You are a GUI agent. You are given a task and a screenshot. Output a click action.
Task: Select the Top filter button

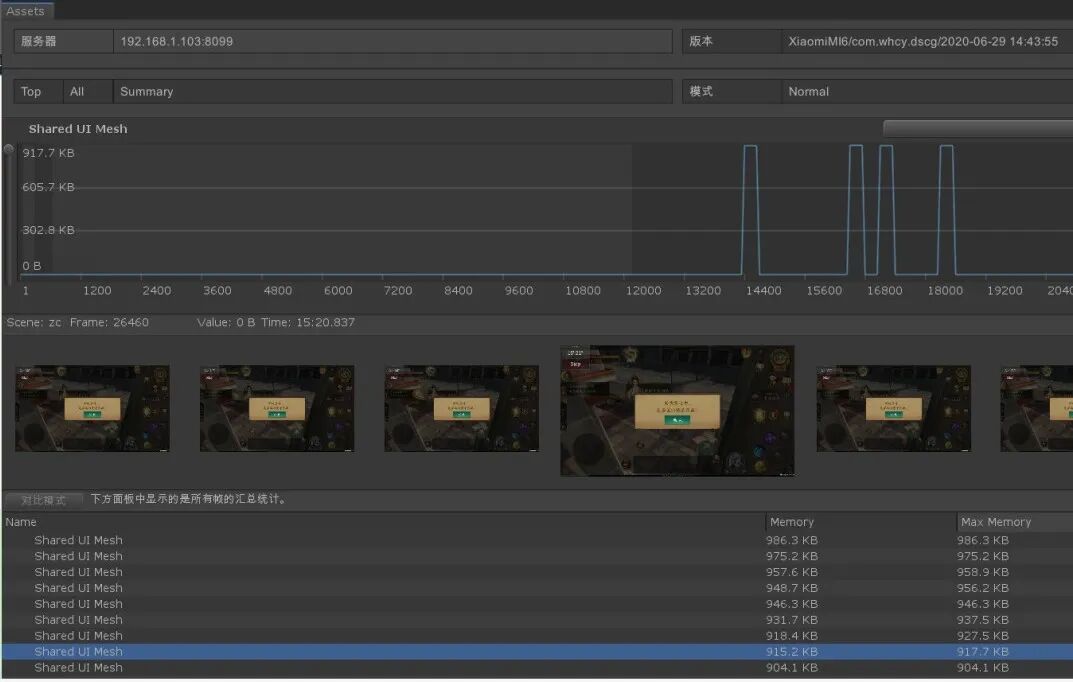[x=38, y=91]
